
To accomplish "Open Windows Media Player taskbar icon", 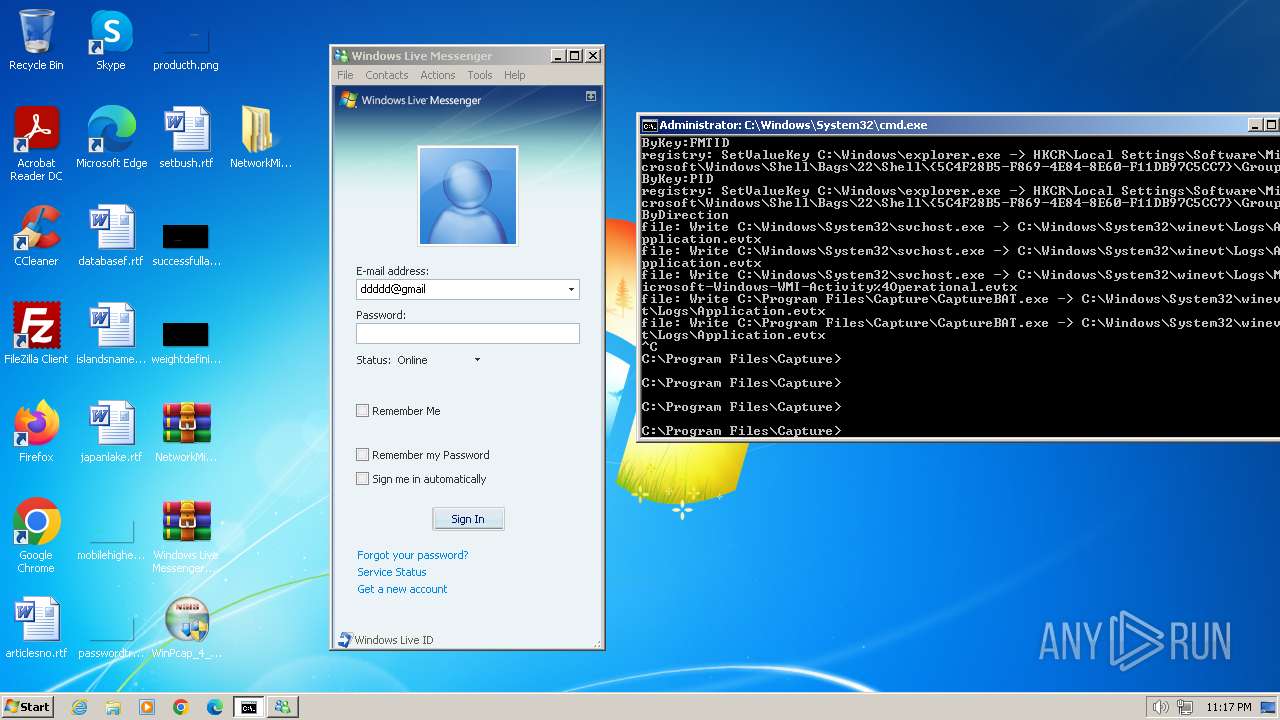I will 147,707.
